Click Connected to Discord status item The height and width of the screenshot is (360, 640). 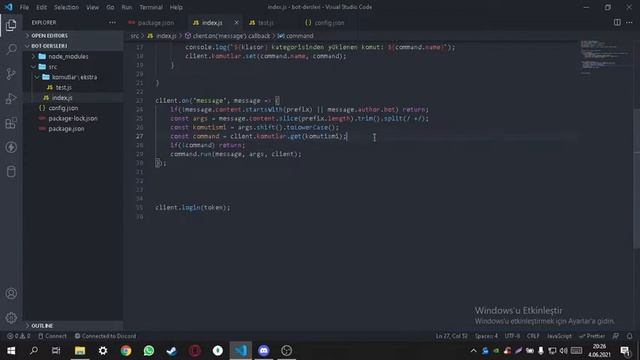click(x=105, y=336)
